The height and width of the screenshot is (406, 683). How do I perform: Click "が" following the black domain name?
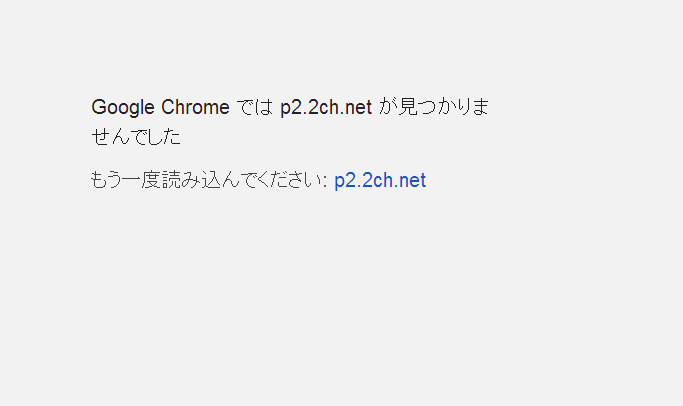(x=388, y=108)
